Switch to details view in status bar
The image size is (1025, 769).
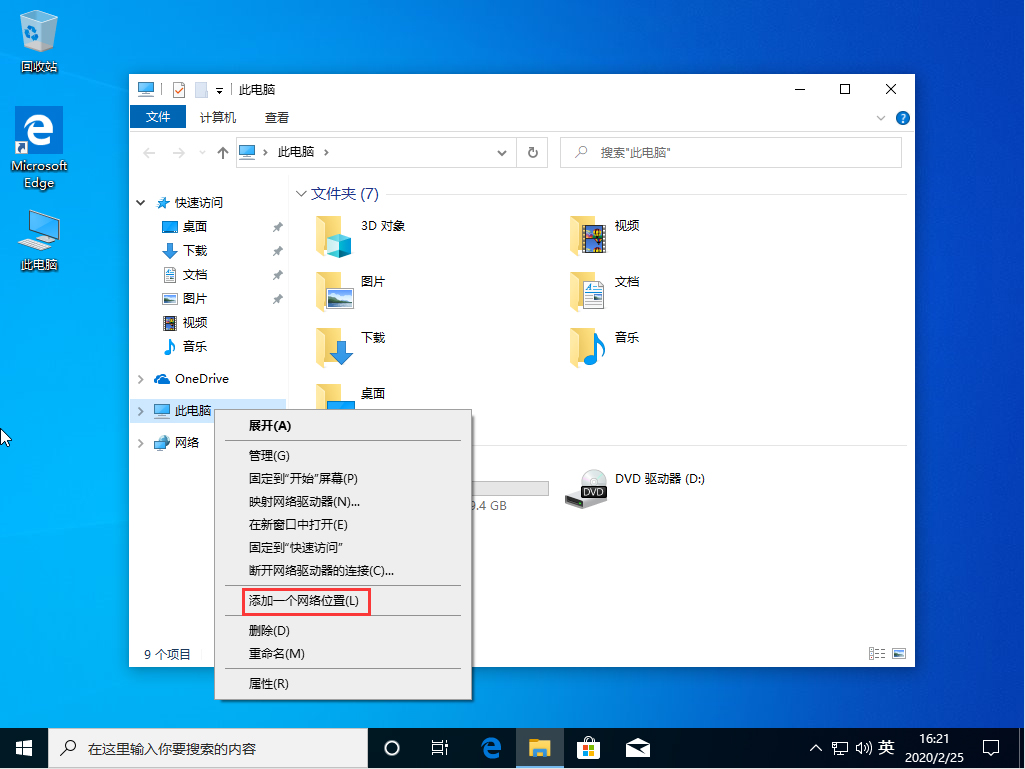877,653
